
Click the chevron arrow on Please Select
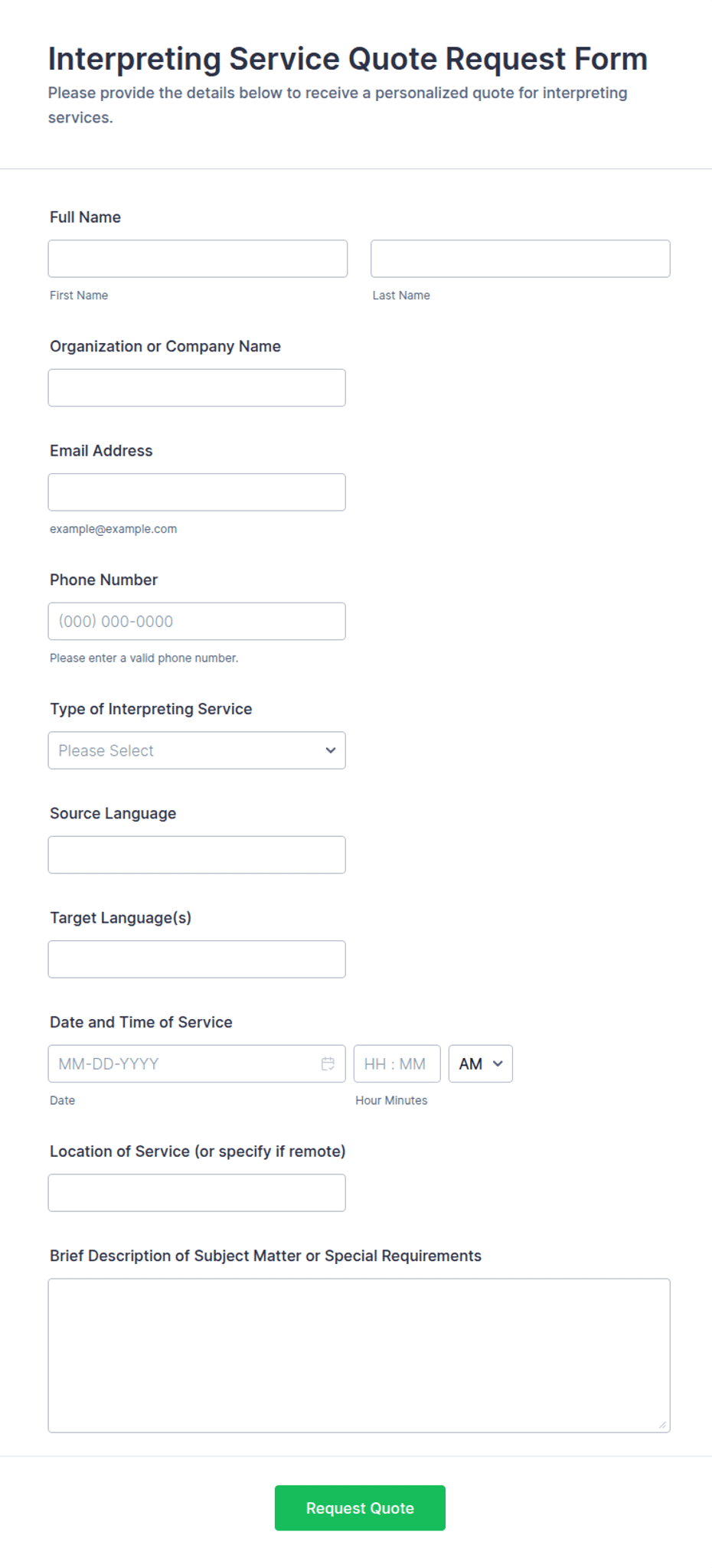click(331, 750)
